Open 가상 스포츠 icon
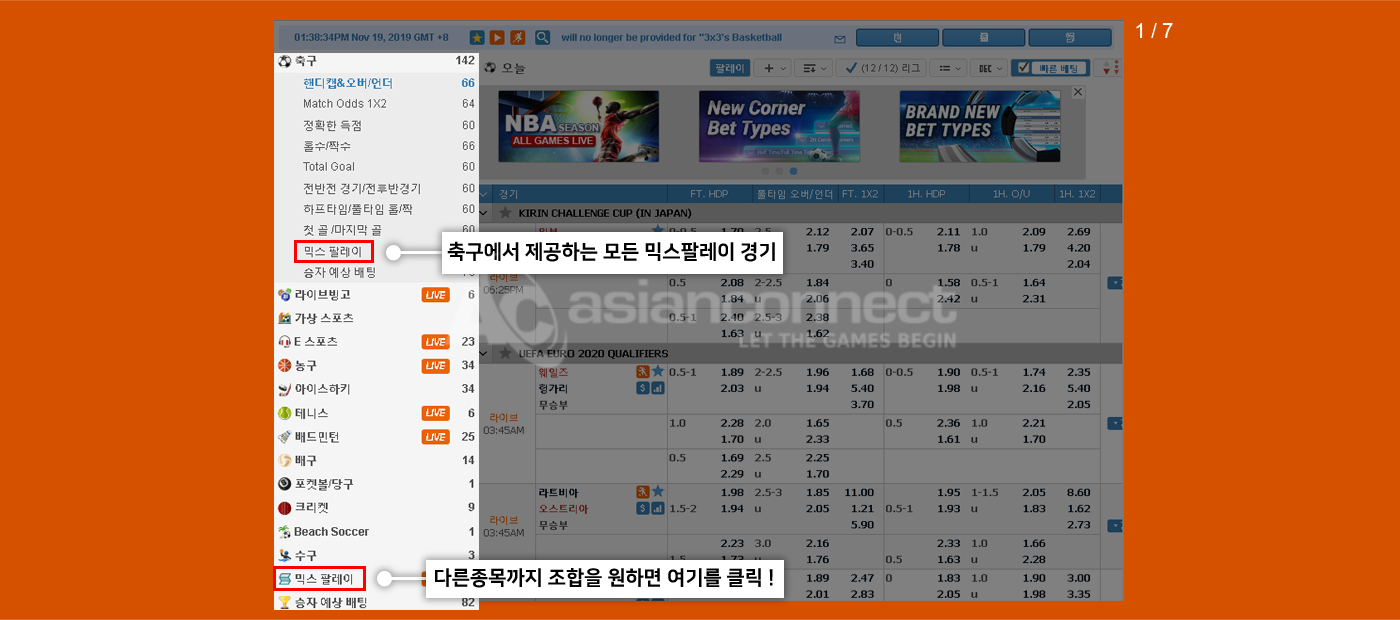The image size is (1400, 620). coord(285,318)
